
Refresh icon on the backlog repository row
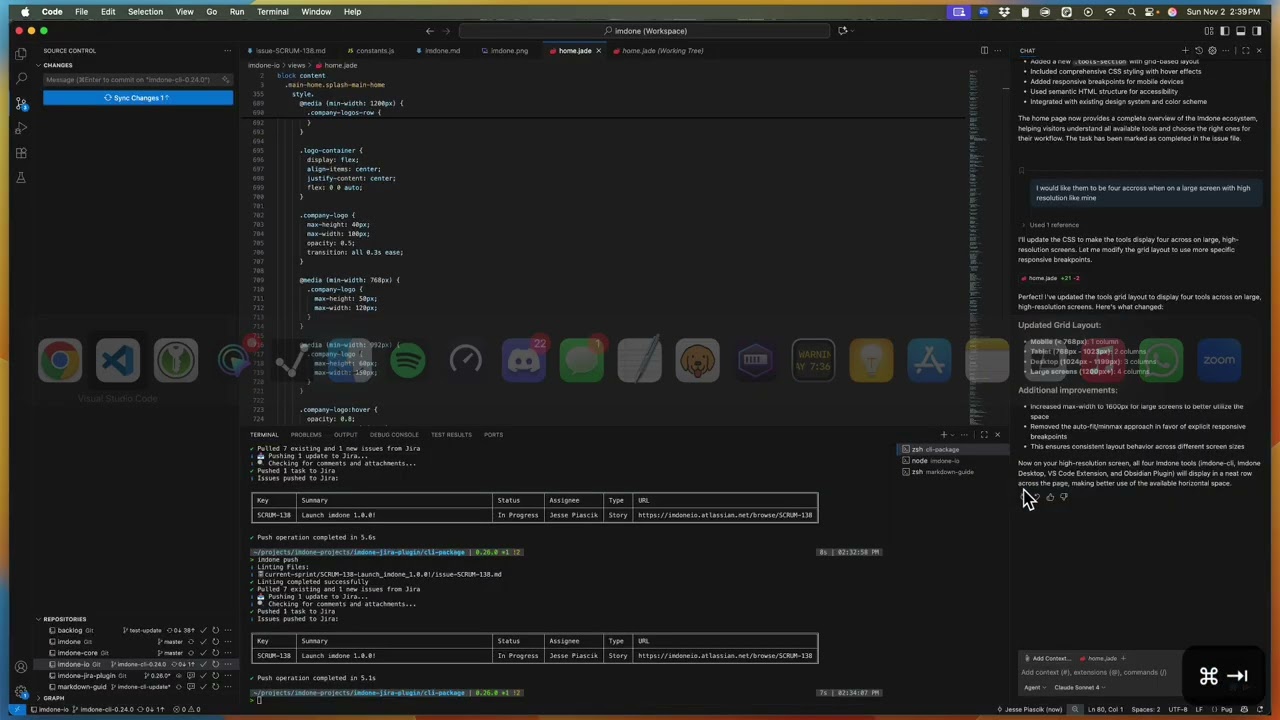coord(215,630)
